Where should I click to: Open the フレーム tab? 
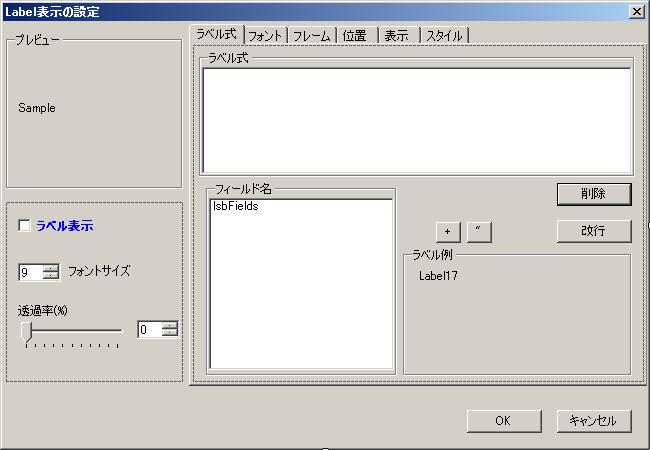pyautogui.click(x=311, y=35)
